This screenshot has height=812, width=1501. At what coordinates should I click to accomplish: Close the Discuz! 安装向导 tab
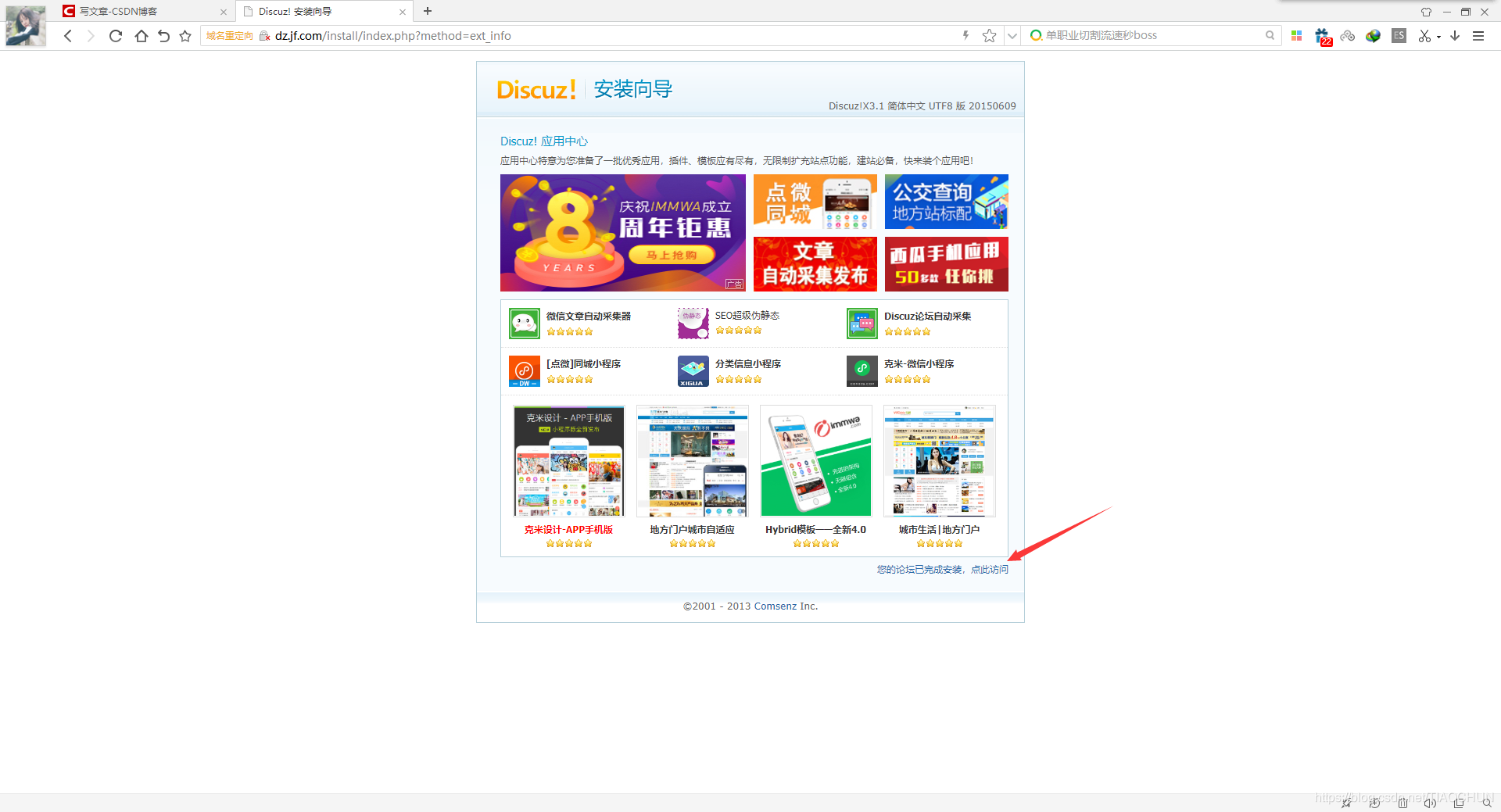403,12
